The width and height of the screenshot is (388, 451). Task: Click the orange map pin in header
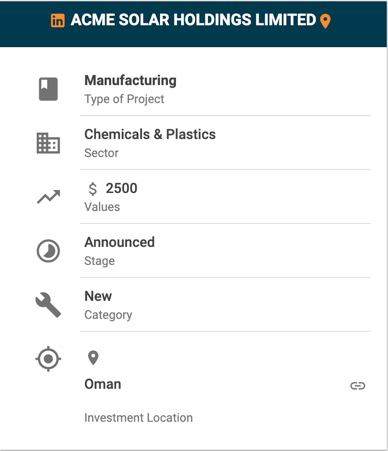[325, 21]
